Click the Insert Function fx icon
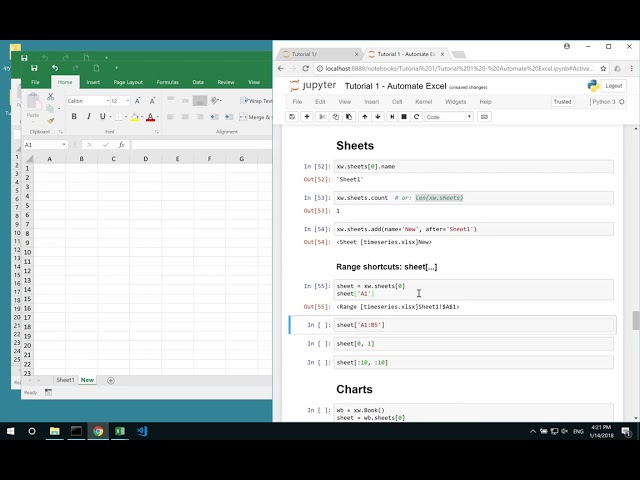The height and width of the screenshot is (480, 640). click(121, 145)
